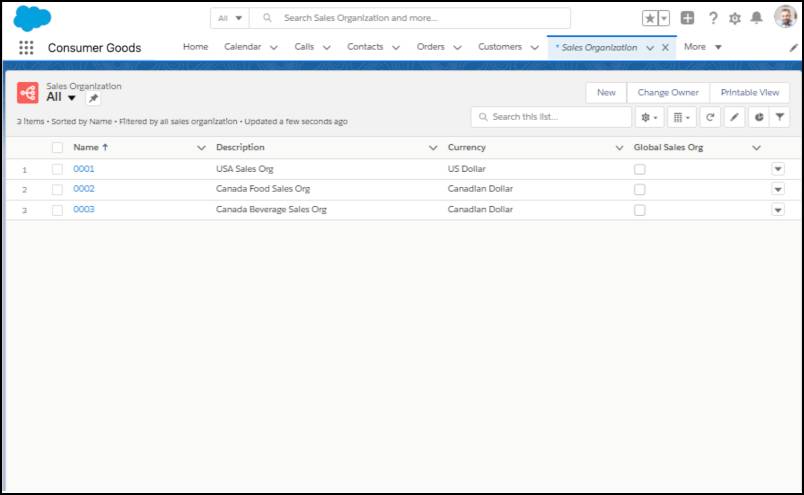Toggle Global Sales Org for Canada Beverage Sales Org
Viewport: 804px width, 495px height.
pos(639,210)
